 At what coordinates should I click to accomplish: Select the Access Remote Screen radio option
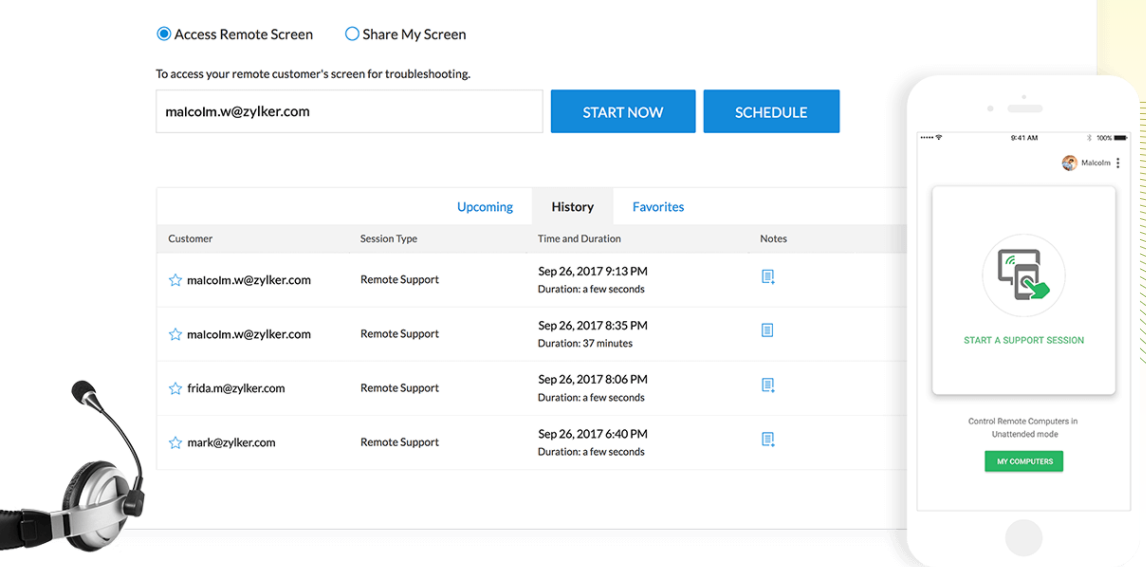pos(164,34)
